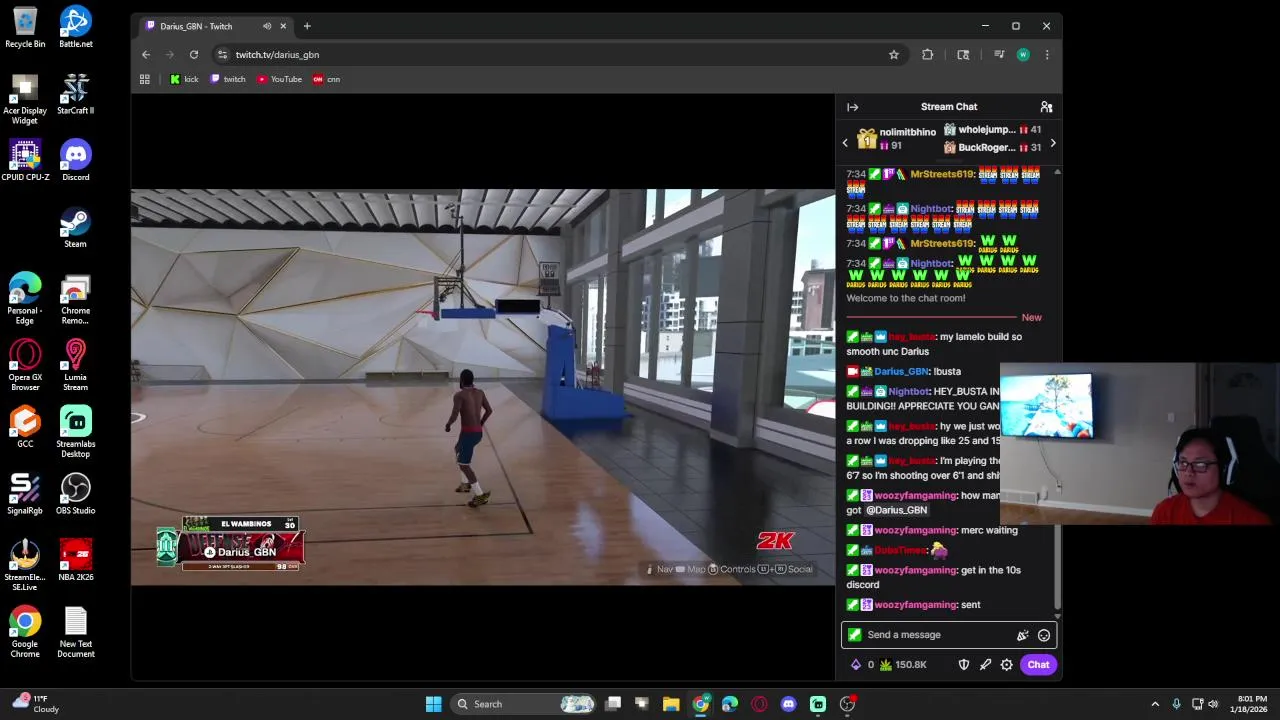Open Discord desktop shortcut
This screenshot has height=720, width=1280.
(x=75, y=161)
